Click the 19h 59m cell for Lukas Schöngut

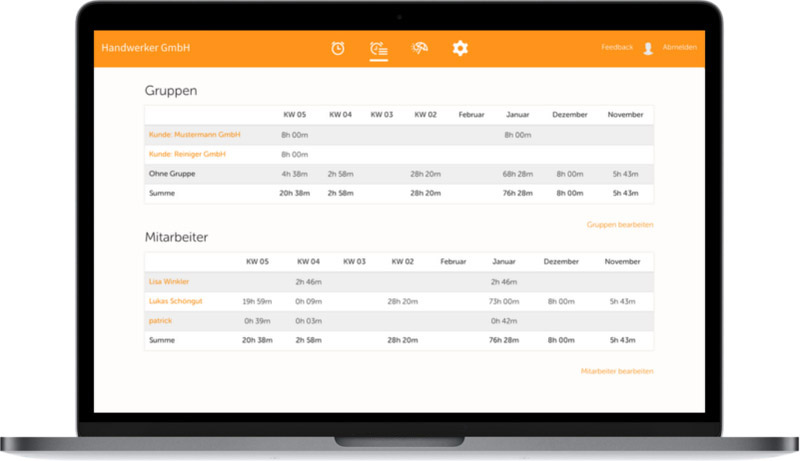[257, 301]
